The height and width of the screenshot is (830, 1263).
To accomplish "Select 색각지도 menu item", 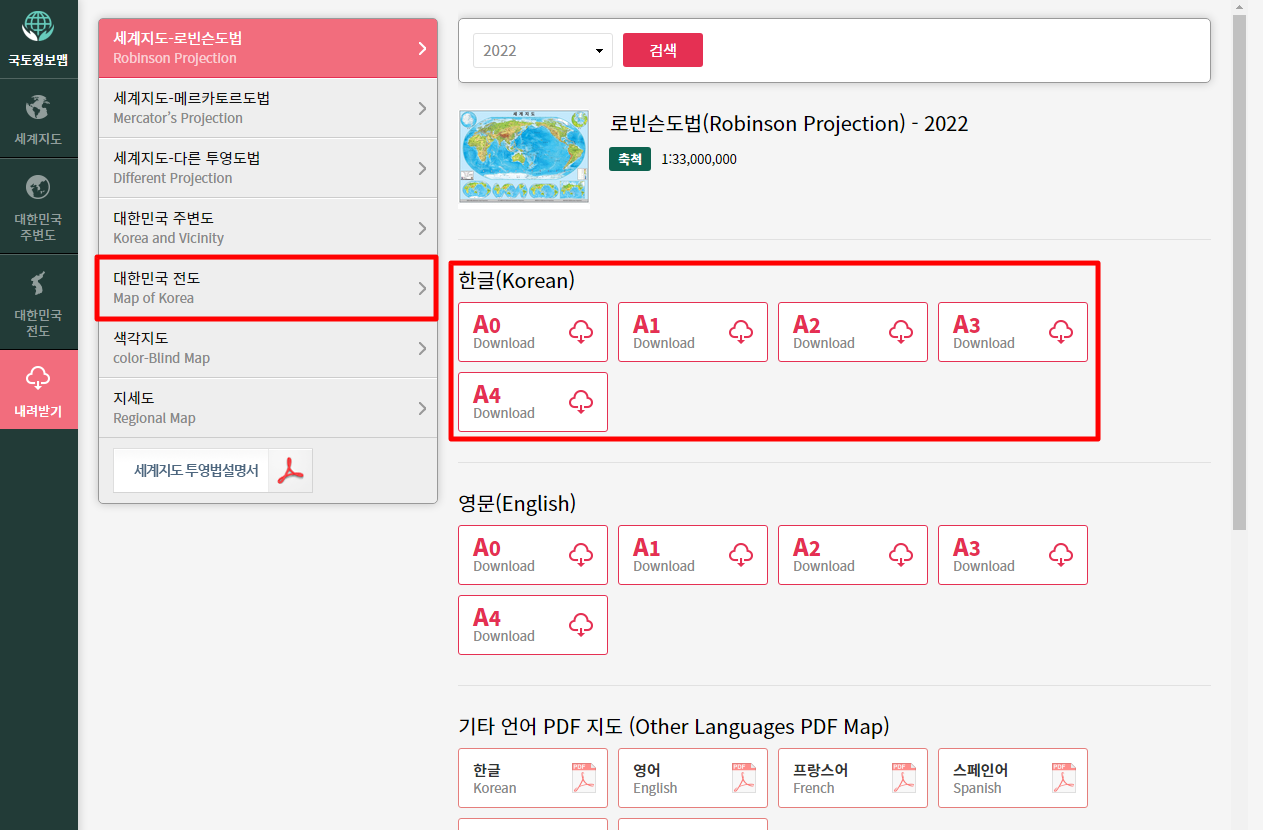I will click(268, 348).
